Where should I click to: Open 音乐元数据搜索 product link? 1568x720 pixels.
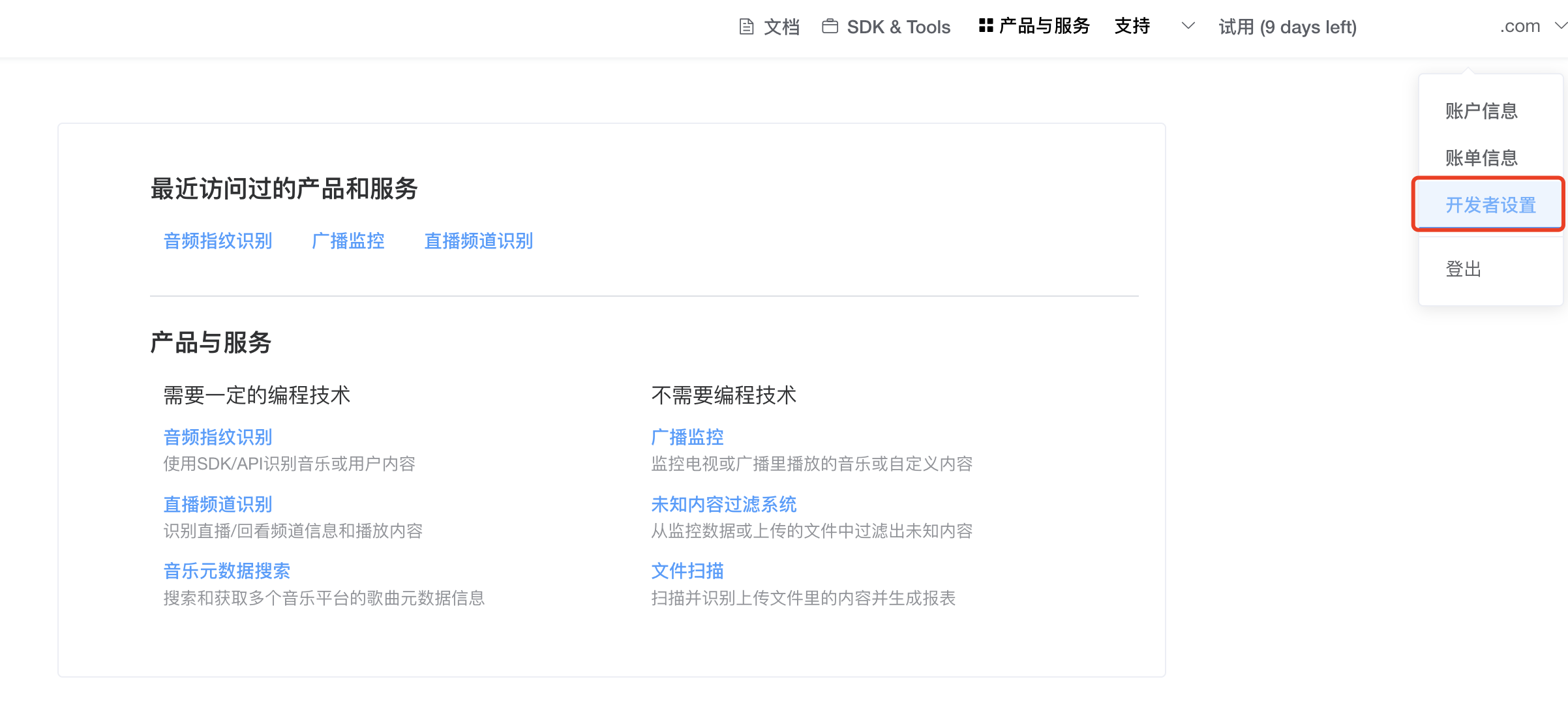pos(226,571)
